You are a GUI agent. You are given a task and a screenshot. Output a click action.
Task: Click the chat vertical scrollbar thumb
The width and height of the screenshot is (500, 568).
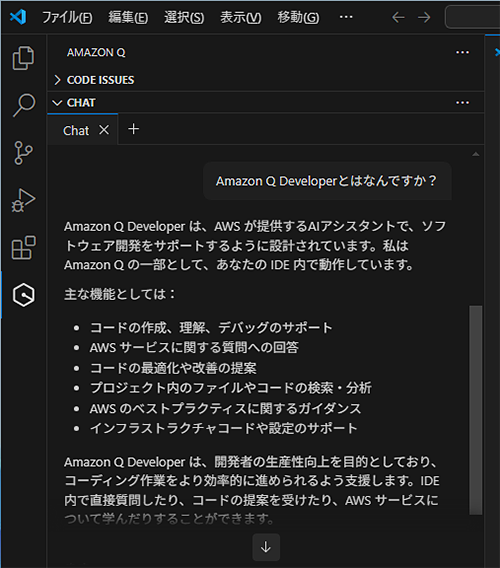(x=475, y=410)
